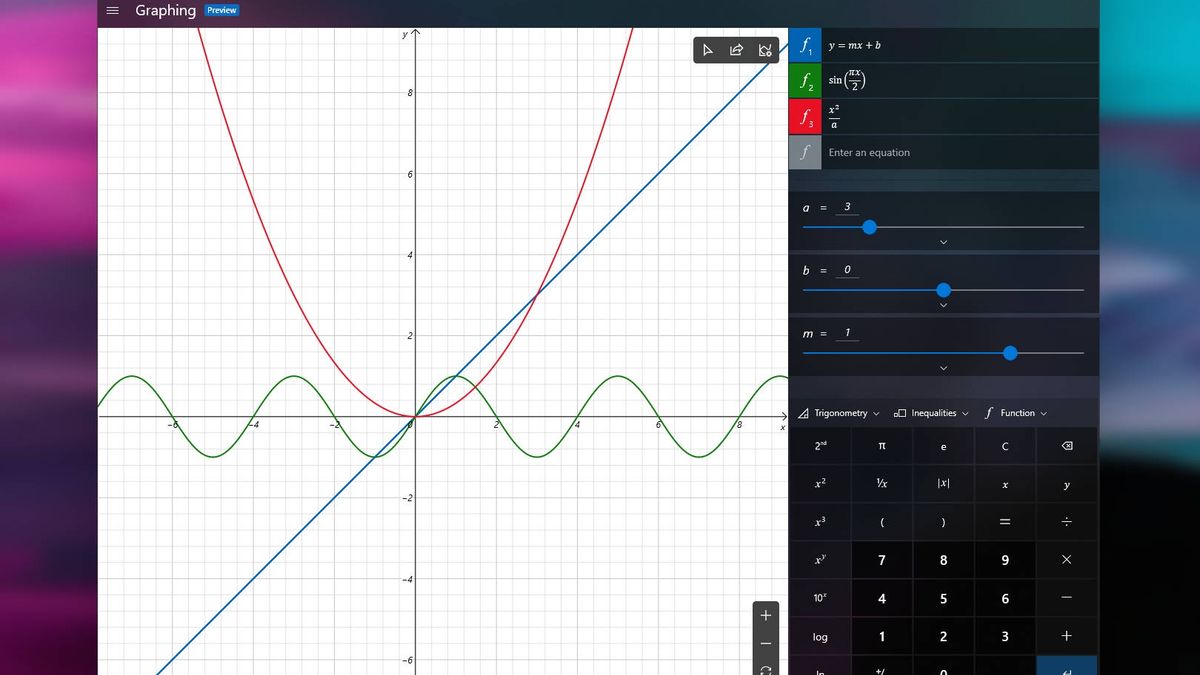The width and height of the screenshot is (1200, 675).
Task: Insert variable y from keypad
Action: (1066, 484)
